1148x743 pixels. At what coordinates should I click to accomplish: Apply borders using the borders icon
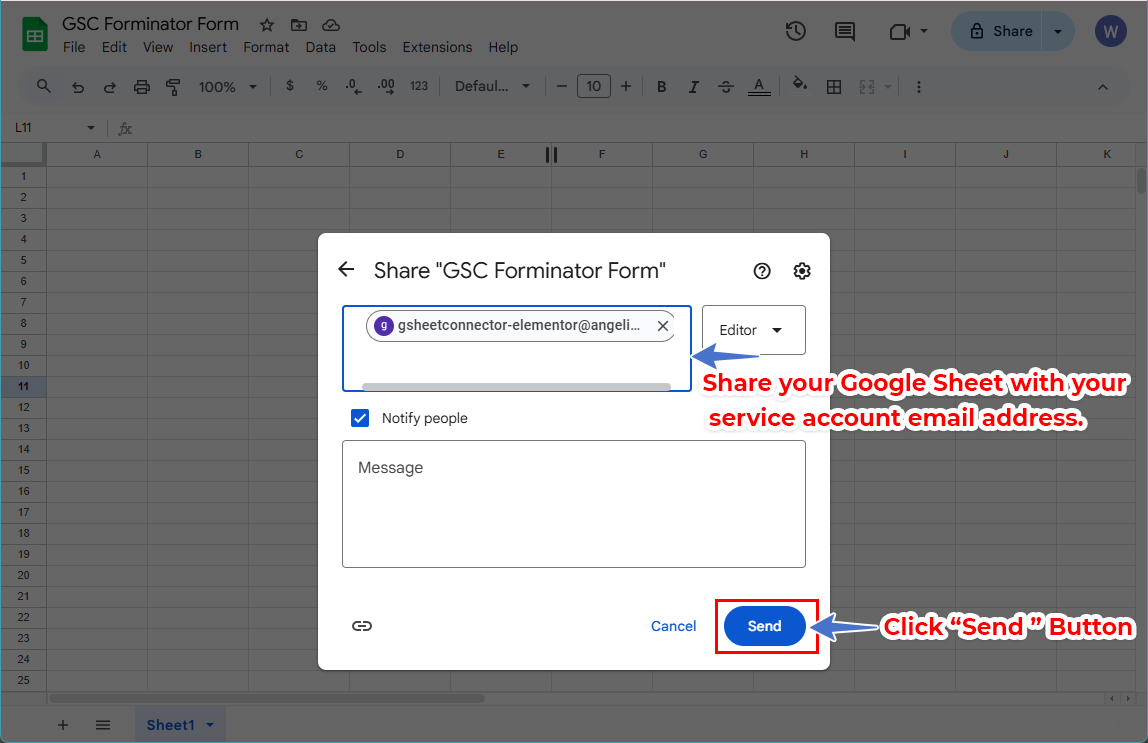point(834,86)
